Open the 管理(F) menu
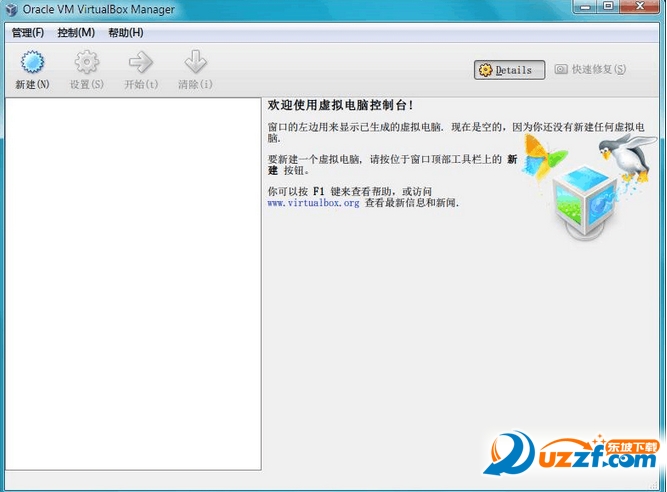 click(x=28, y=33)
